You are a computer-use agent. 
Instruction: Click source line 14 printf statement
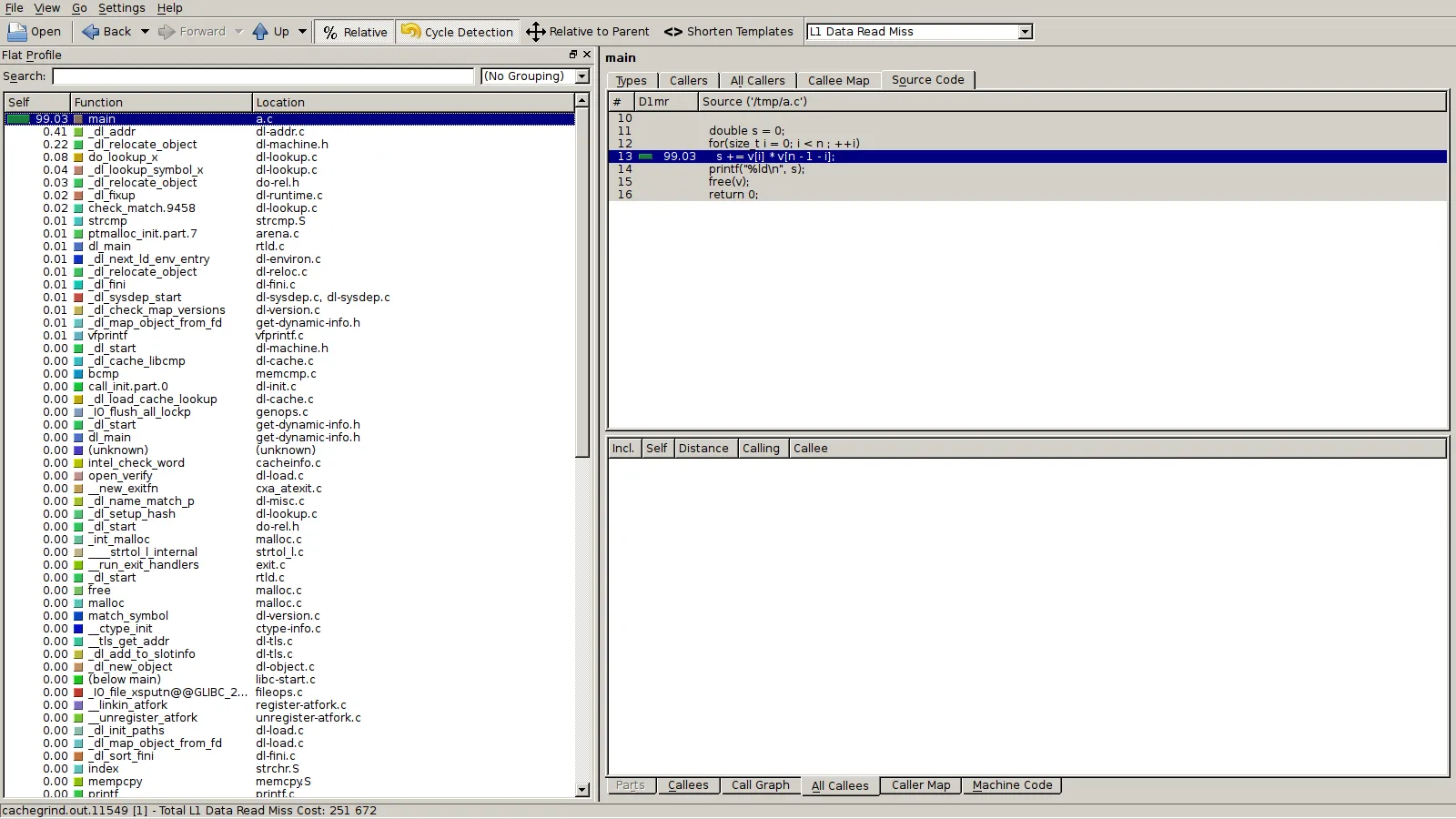pos(1027,169)
